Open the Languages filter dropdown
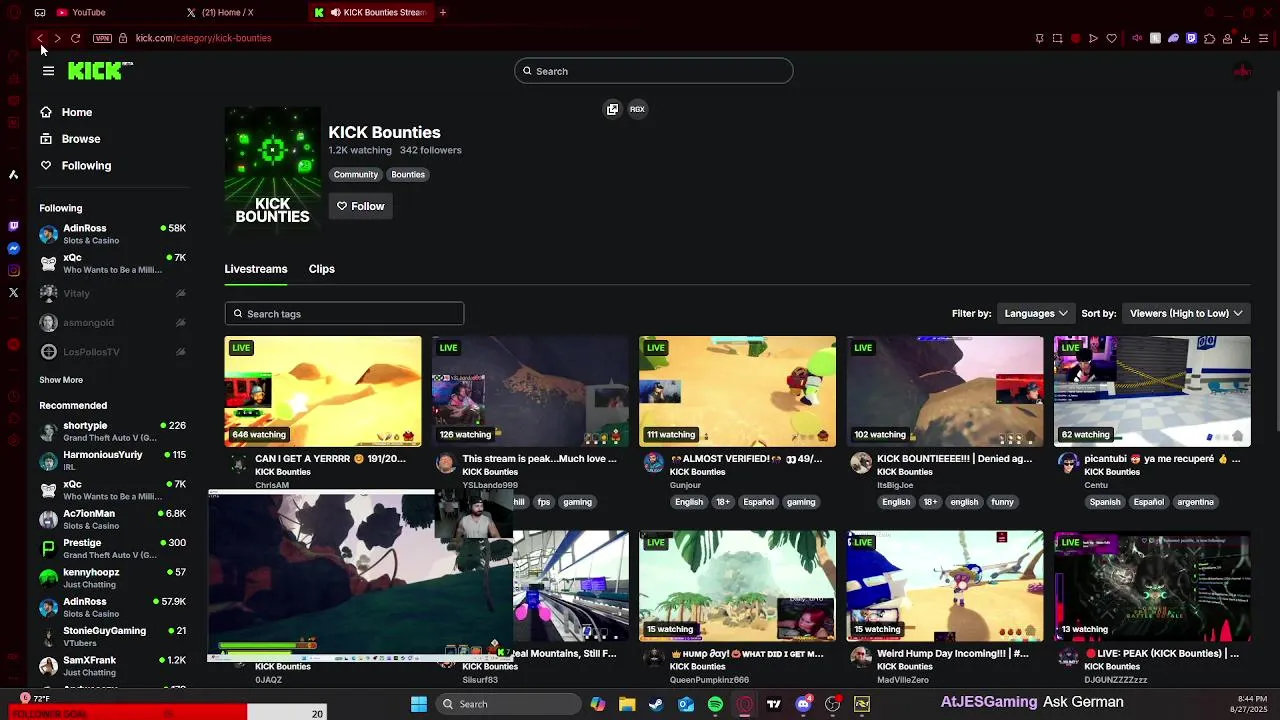Screen dimensions: 1280x720 pyautogui.click(x=1036, y=313)
